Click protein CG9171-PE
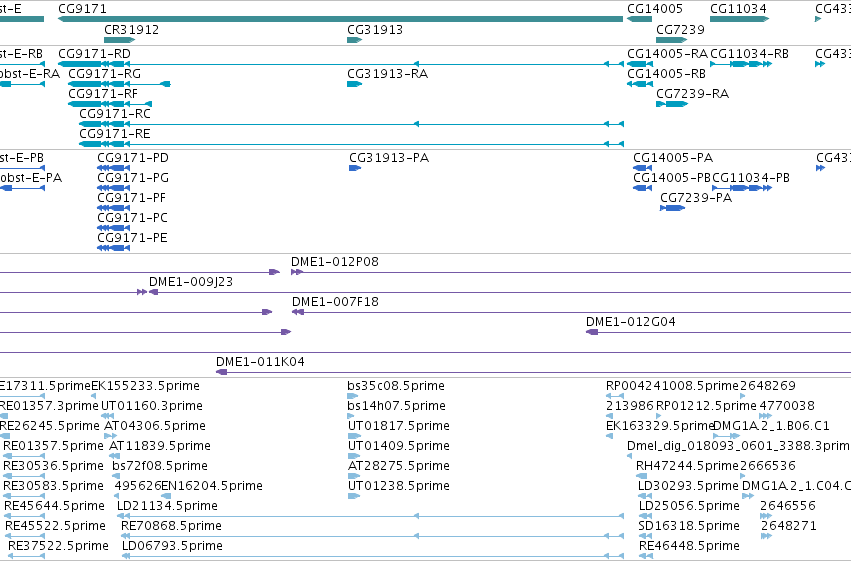This screenshot has width=851, height=561. coord(132,238)
